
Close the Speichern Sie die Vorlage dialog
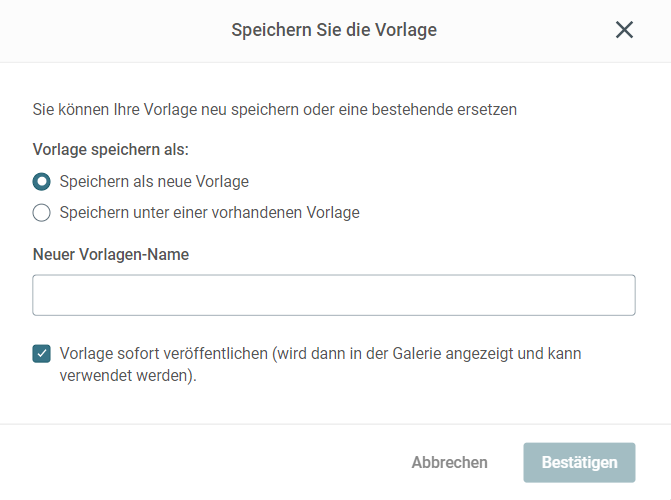click(624, 30)
